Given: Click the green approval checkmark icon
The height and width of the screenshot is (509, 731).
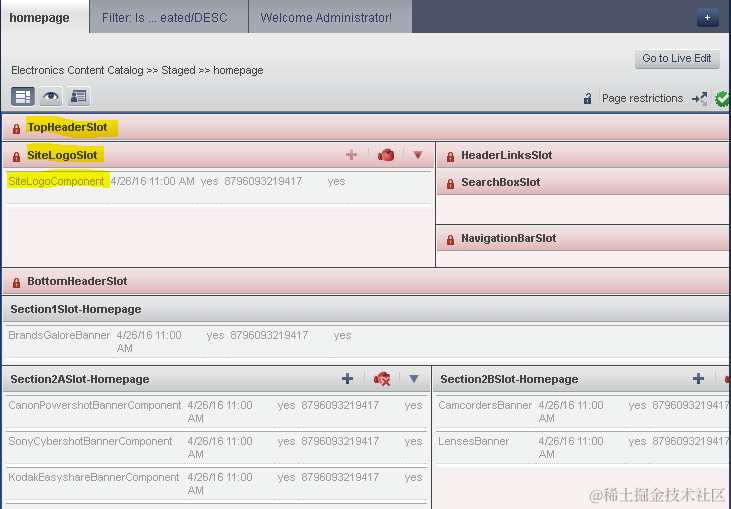Looking at the screenshot, I should point(722,98).
